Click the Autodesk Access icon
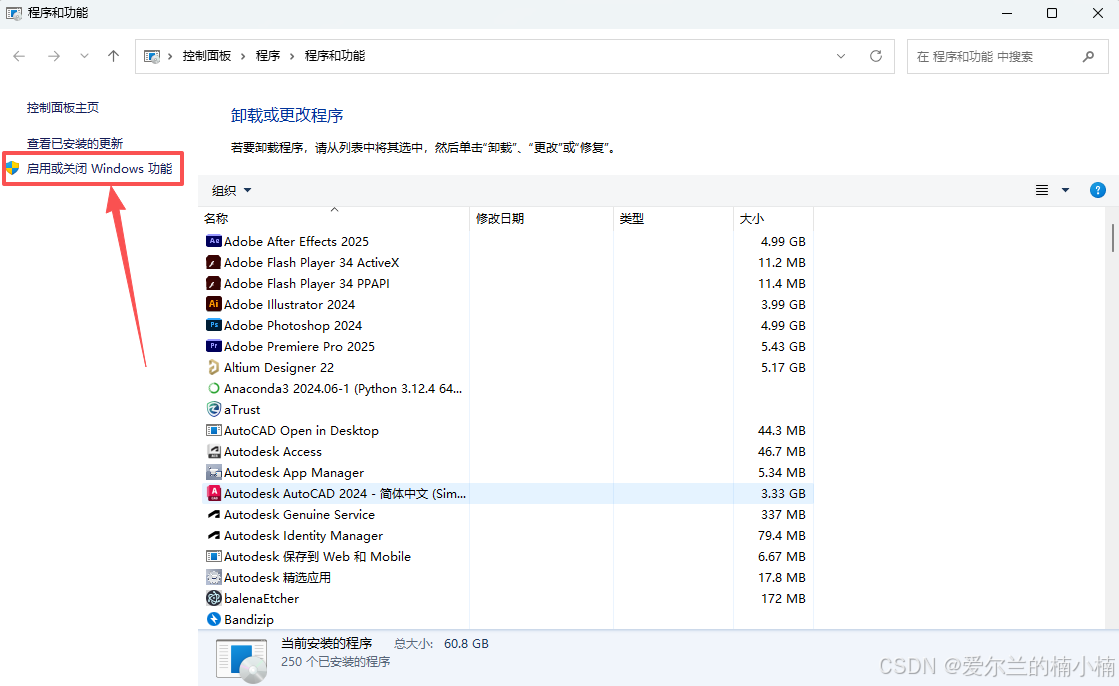Viewport: 1119px width, 686px height. [x=213, y=451]
